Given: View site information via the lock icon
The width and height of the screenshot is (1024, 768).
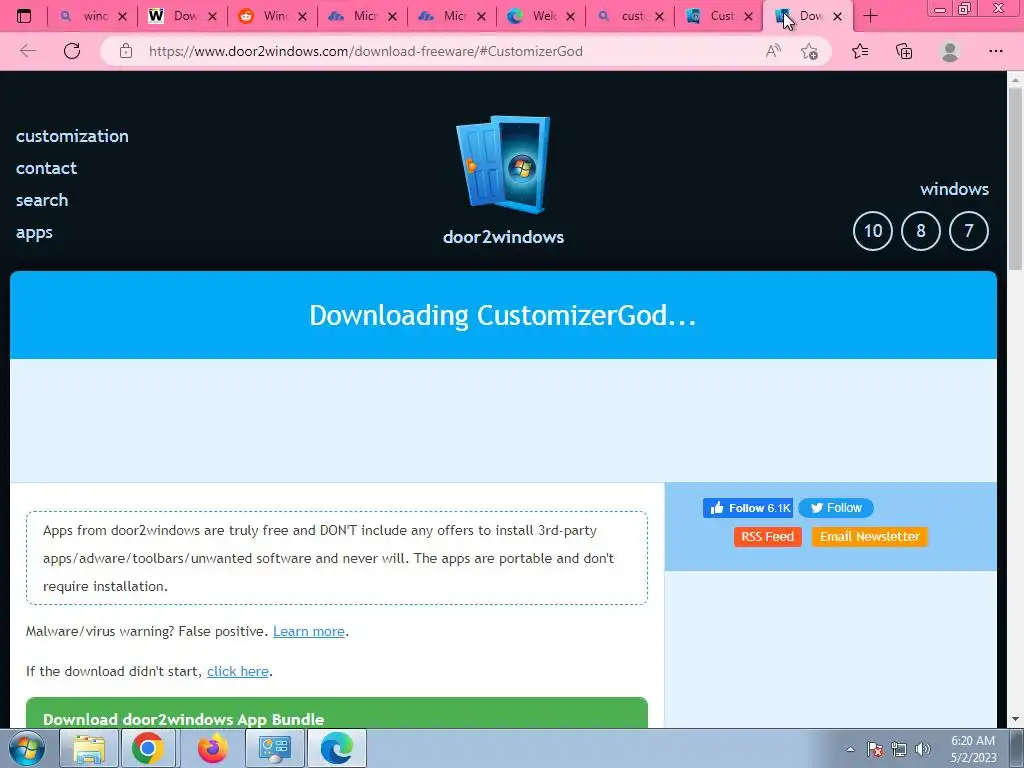Looking at the screenshot, I should [126, 51].
